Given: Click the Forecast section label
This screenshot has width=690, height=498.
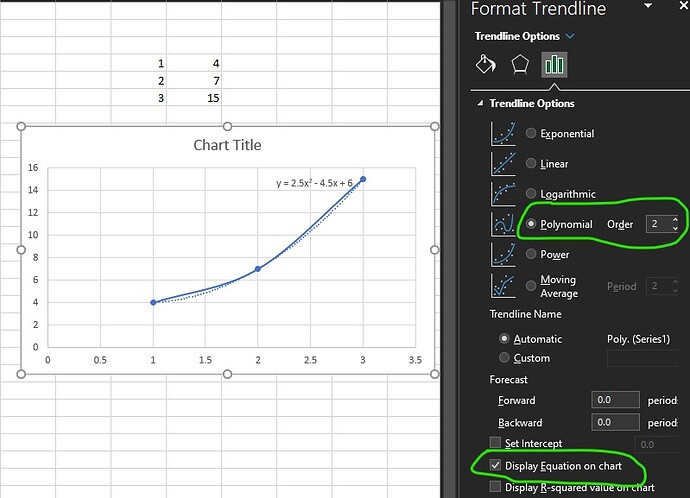Looking at the screenshot, I should (508, 380).
